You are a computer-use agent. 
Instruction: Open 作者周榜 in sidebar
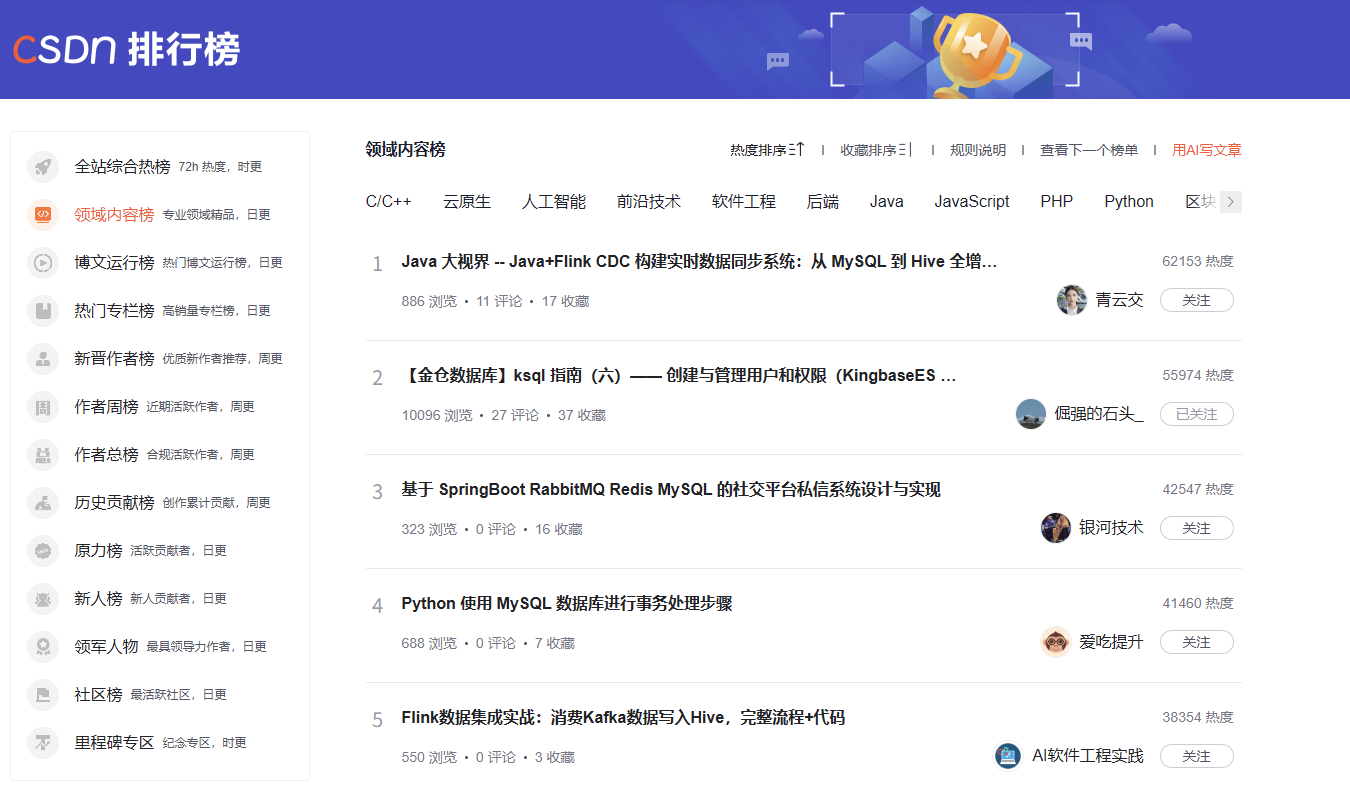106,407
